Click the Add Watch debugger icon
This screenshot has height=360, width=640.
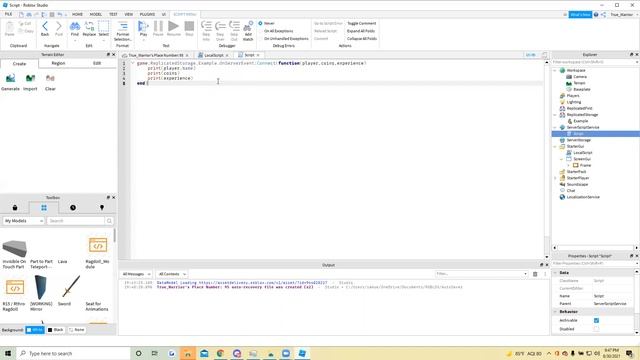click(x=248, y=31)
